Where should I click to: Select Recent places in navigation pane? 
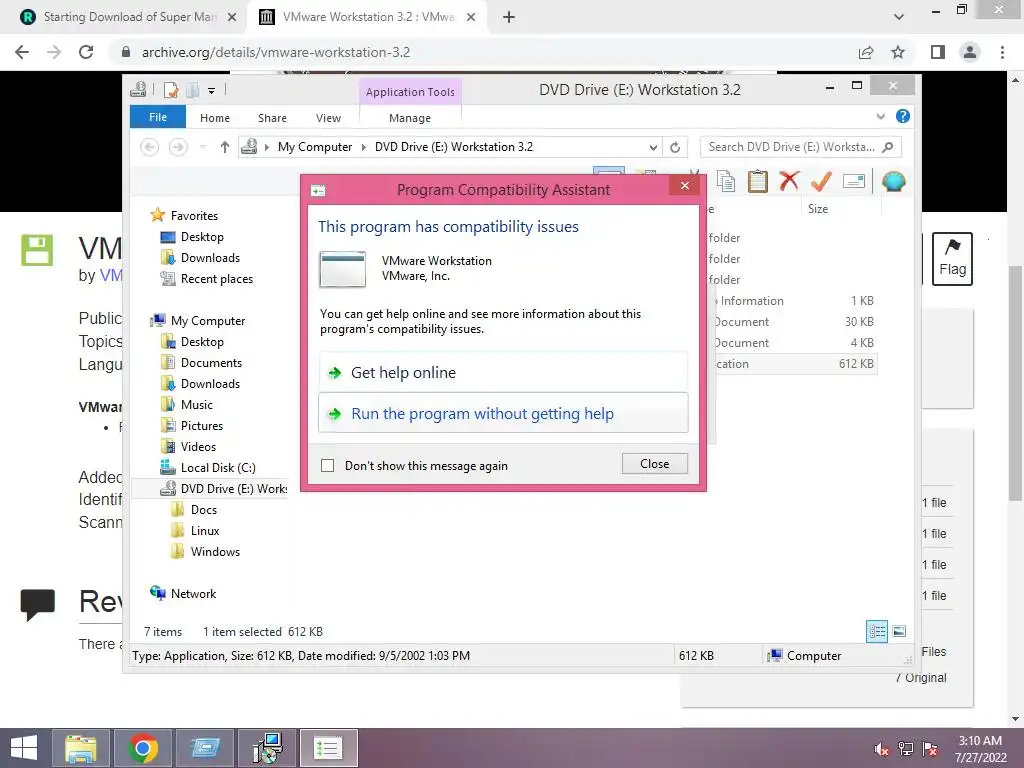pos(217,279)
